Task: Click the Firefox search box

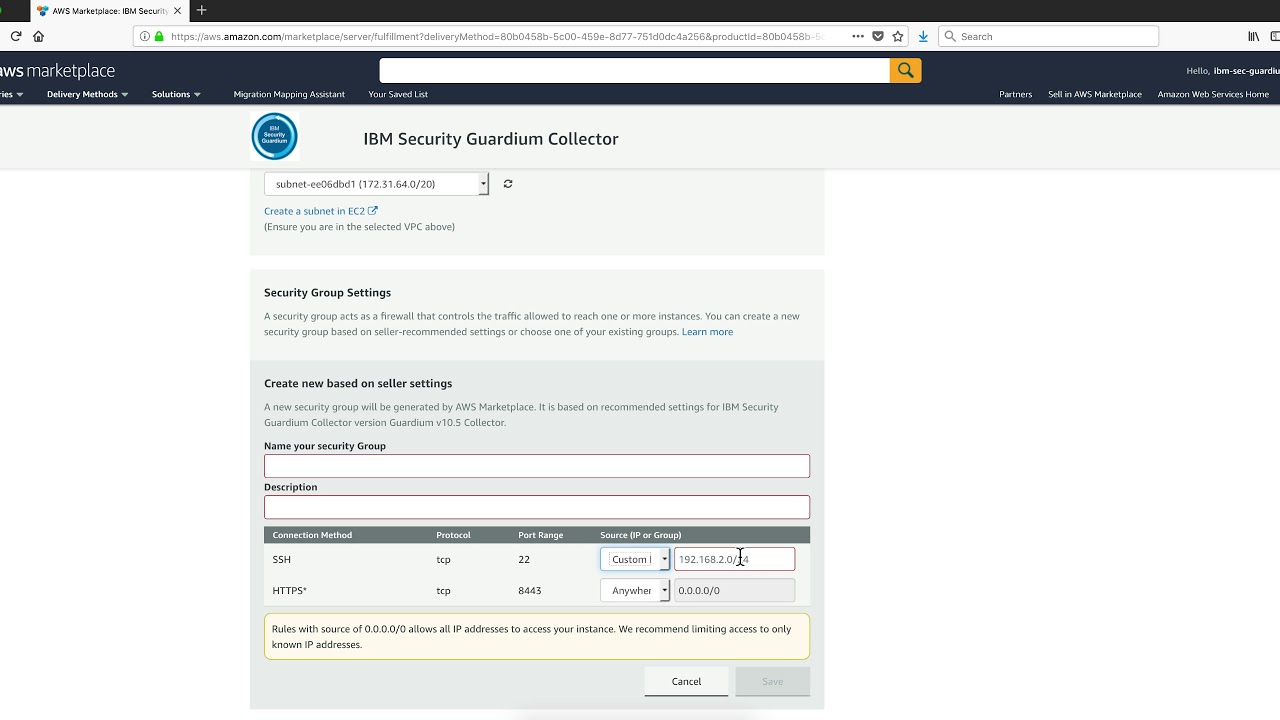Action: [1048, 36]
